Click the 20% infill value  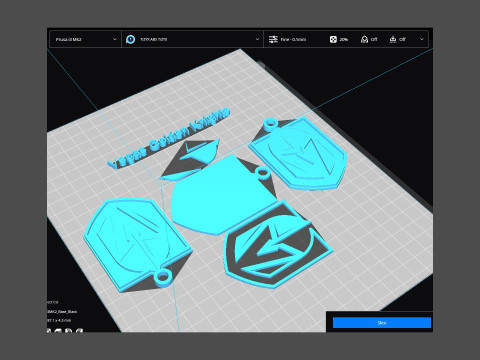[344, 39]
